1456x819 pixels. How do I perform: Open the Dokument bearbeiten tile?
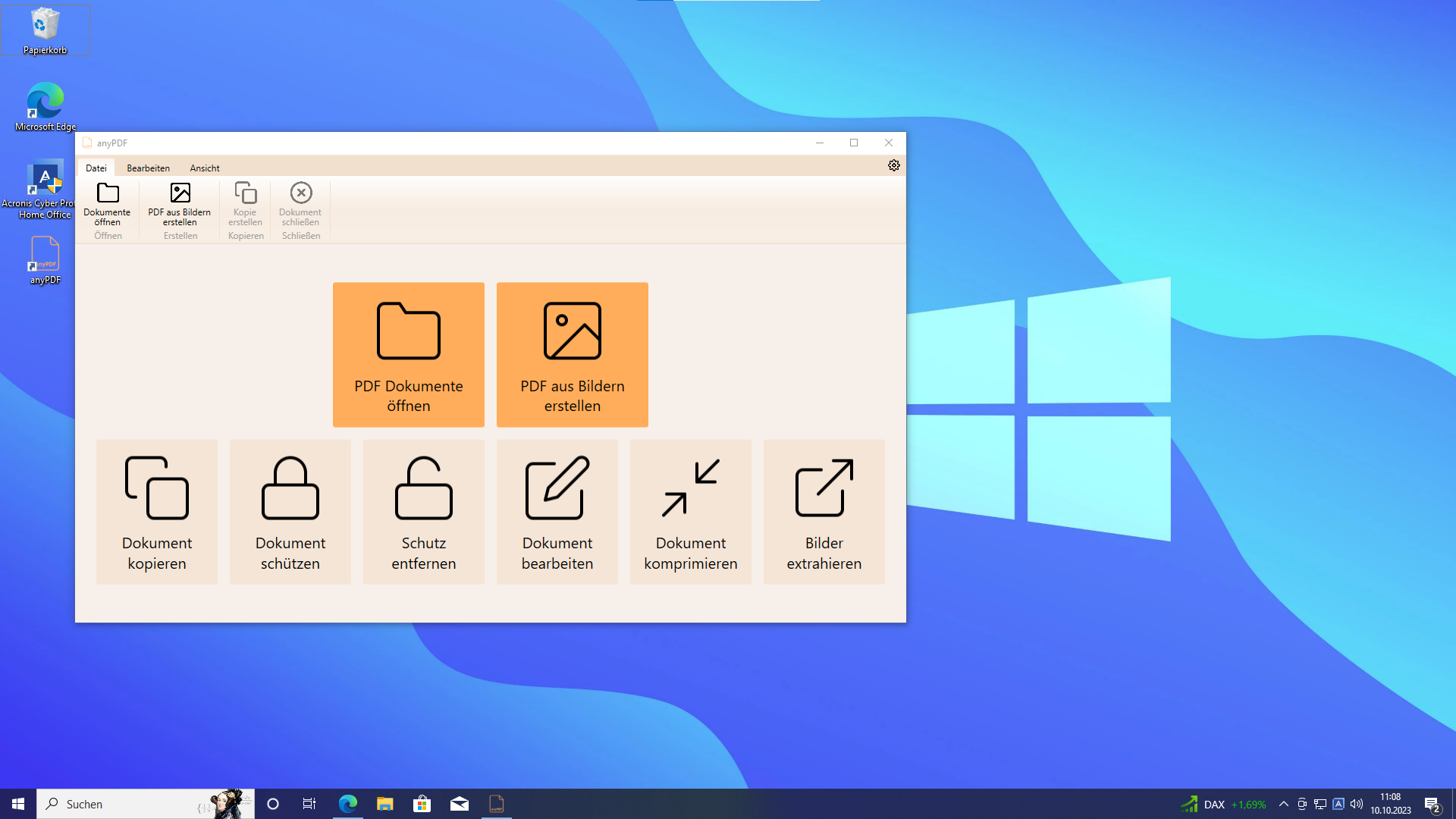557,511
